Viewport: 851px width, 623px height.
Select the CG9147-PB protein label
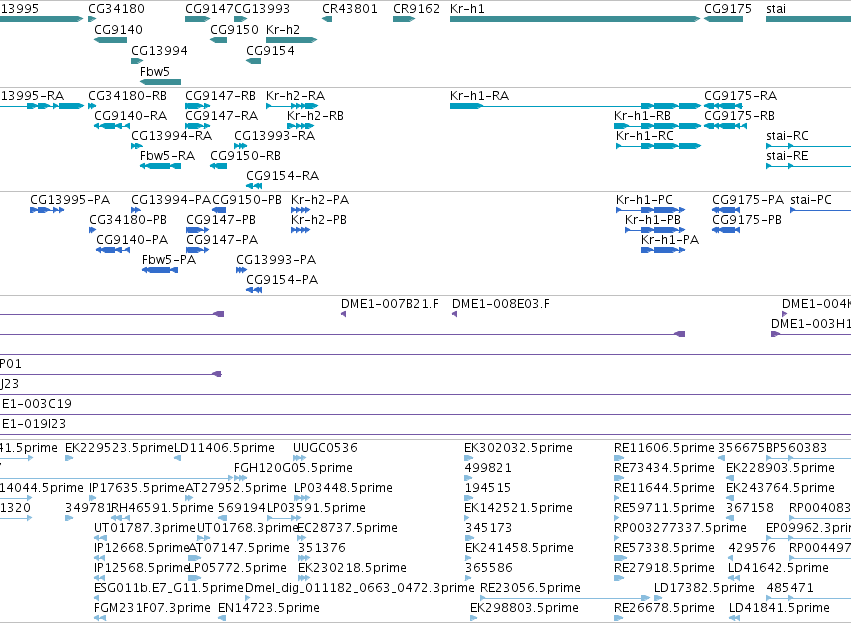tap(221, 220)
